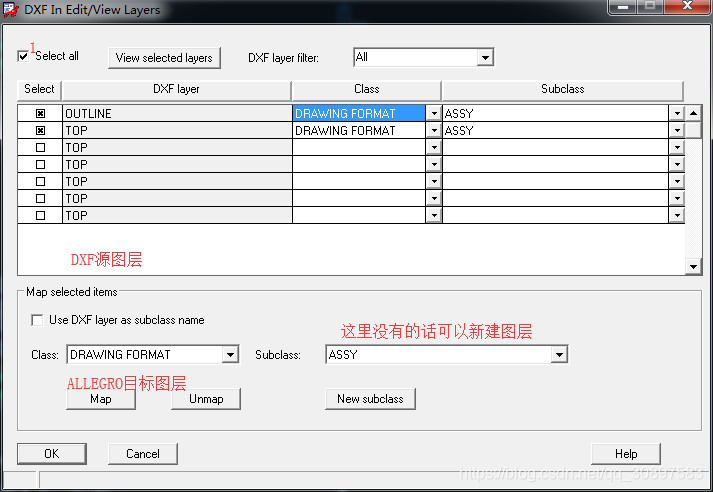713x492 pixels.
Task: Open the DXF layer filter dropdown
Action: 485,58
